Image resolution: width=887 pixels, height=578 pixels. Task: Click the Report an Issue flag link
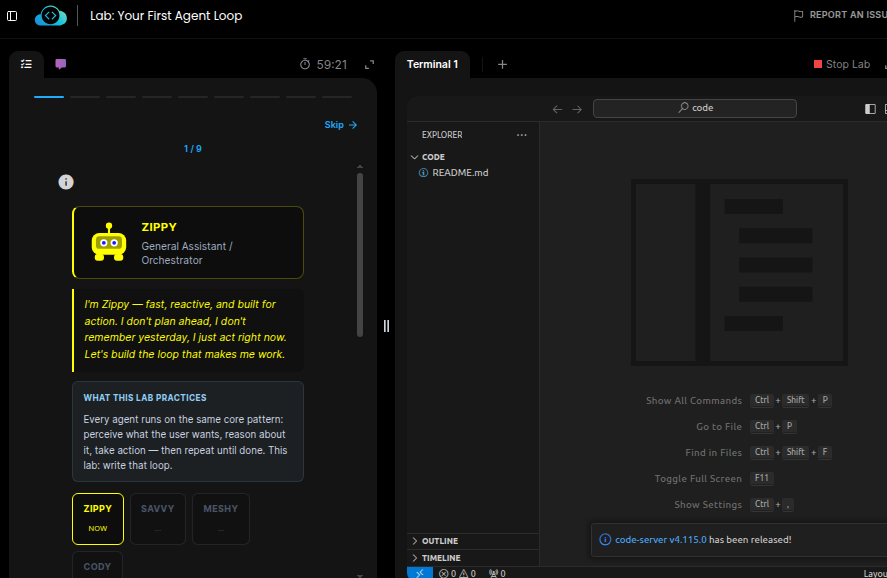841,15
